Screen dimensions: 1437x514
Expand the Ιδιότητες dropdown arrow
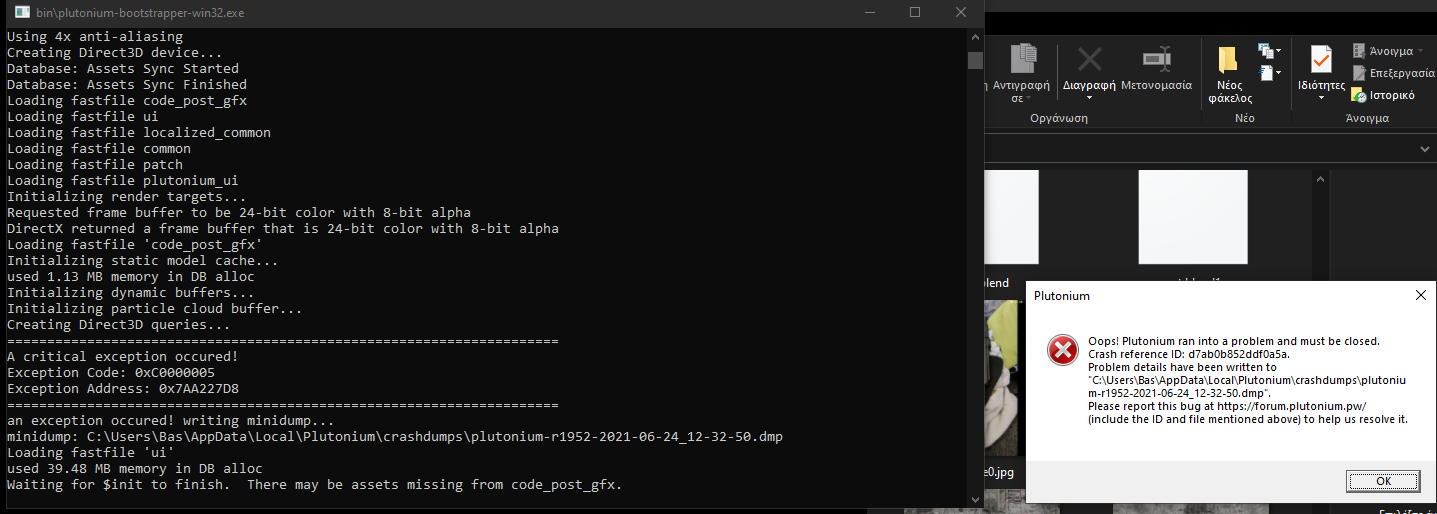pyautogui.click(x=1321, y=98)
